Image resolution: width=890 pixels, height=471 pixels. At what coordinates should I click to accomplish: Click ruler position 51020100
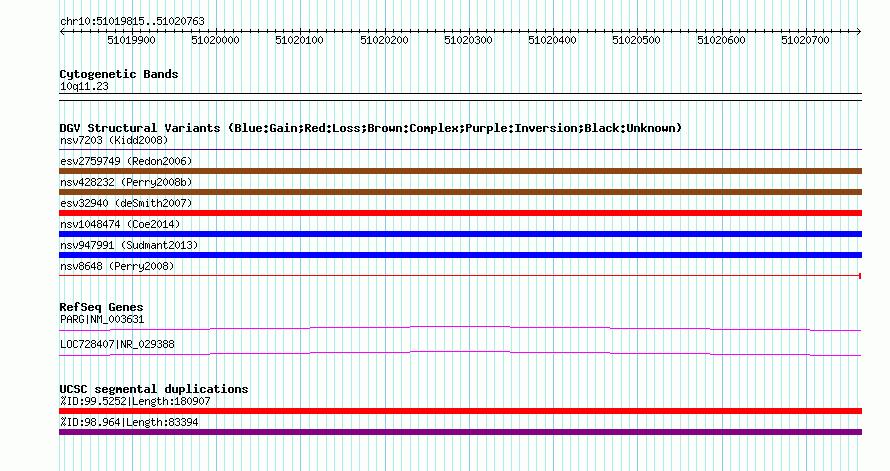299,40
